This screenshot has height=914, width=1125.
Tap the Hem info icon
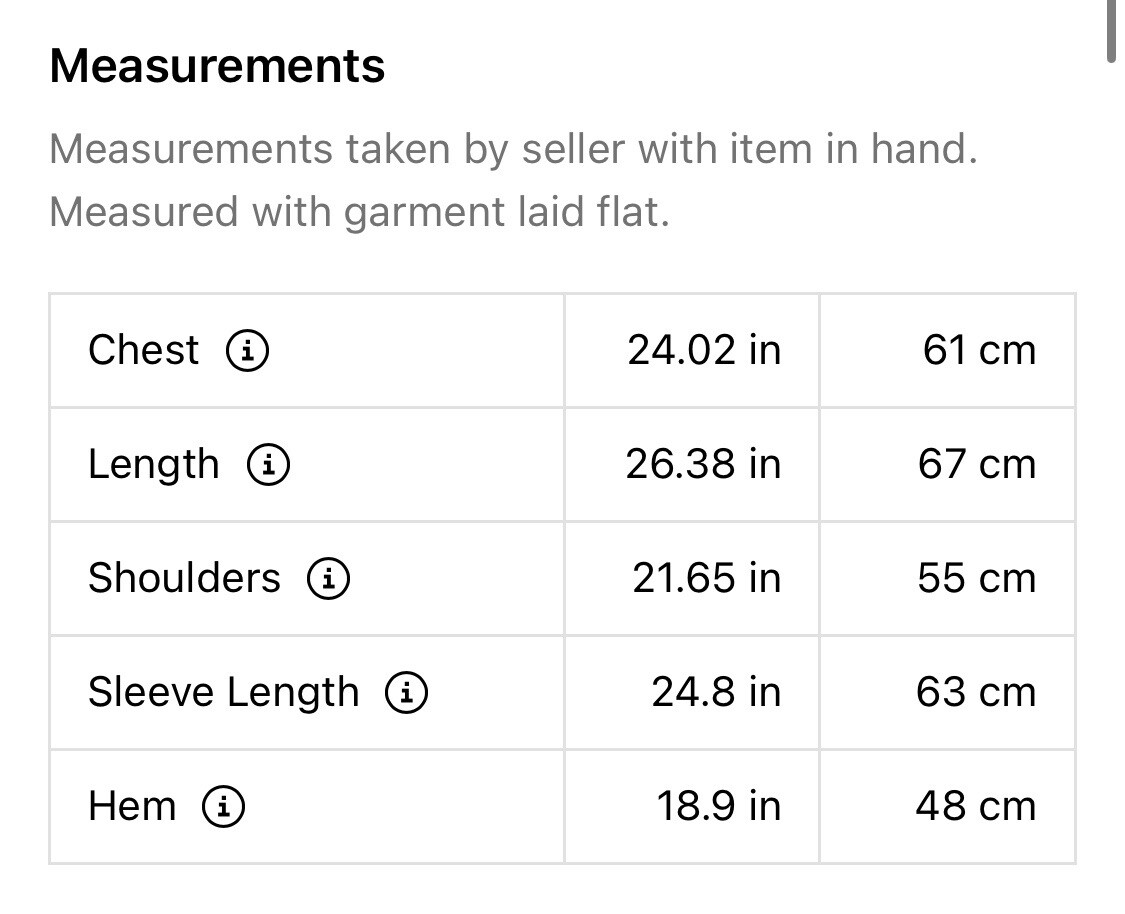pyautogui.click(x=224, y=806)
